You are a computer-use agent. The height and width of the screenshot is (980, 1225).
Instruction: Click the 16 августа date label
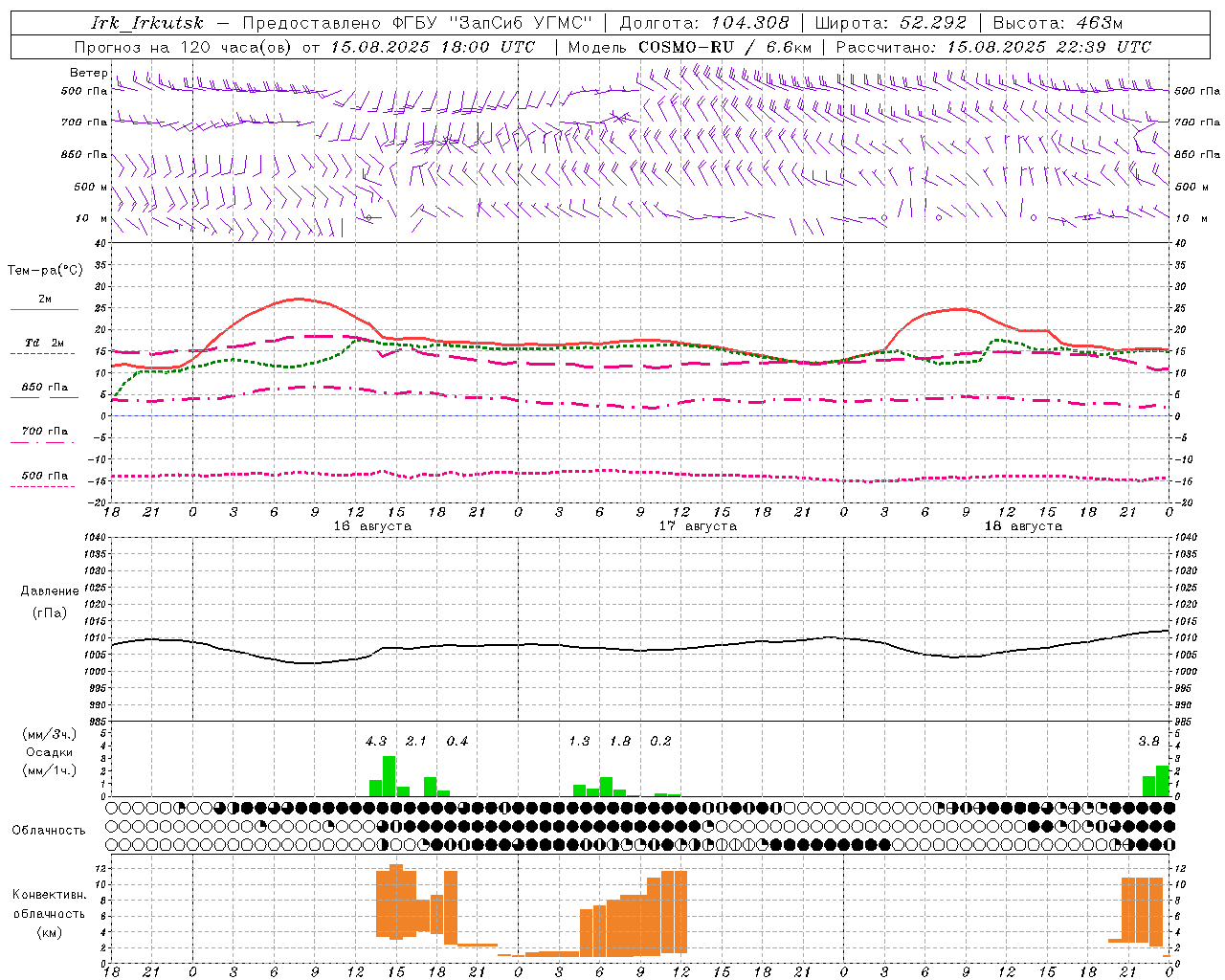pos(372,526)
